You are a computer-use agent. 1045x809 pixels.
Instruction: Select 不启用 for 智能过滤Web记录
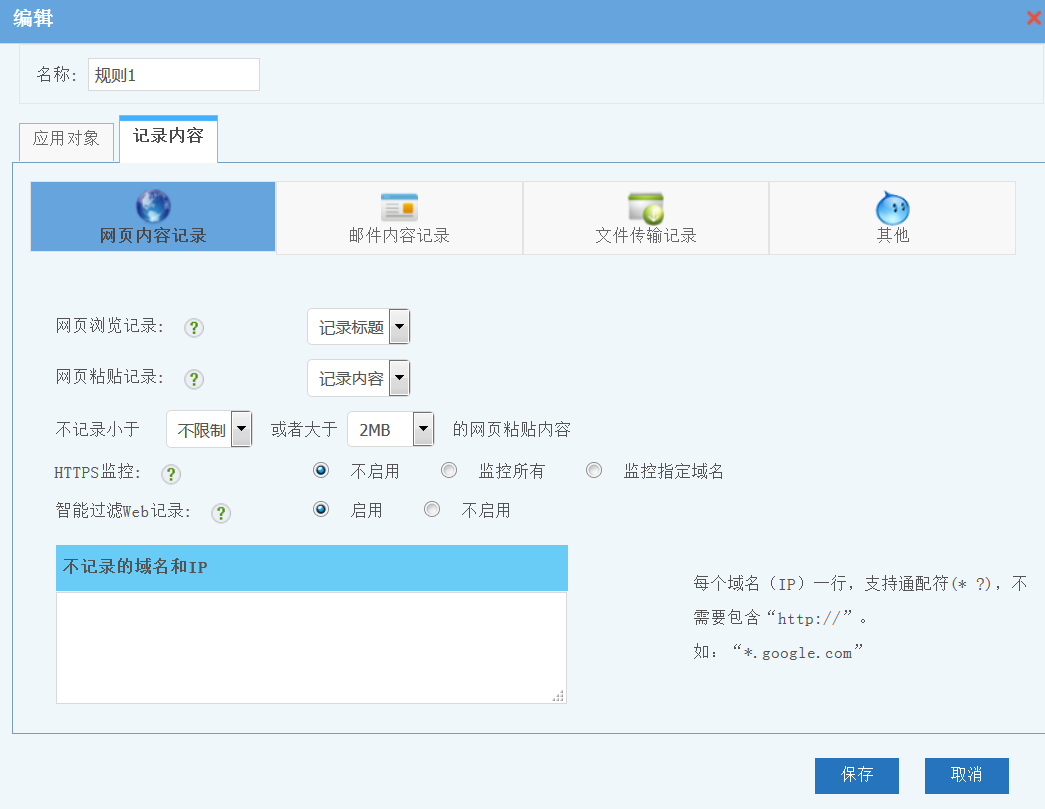(x=432, y=509)
